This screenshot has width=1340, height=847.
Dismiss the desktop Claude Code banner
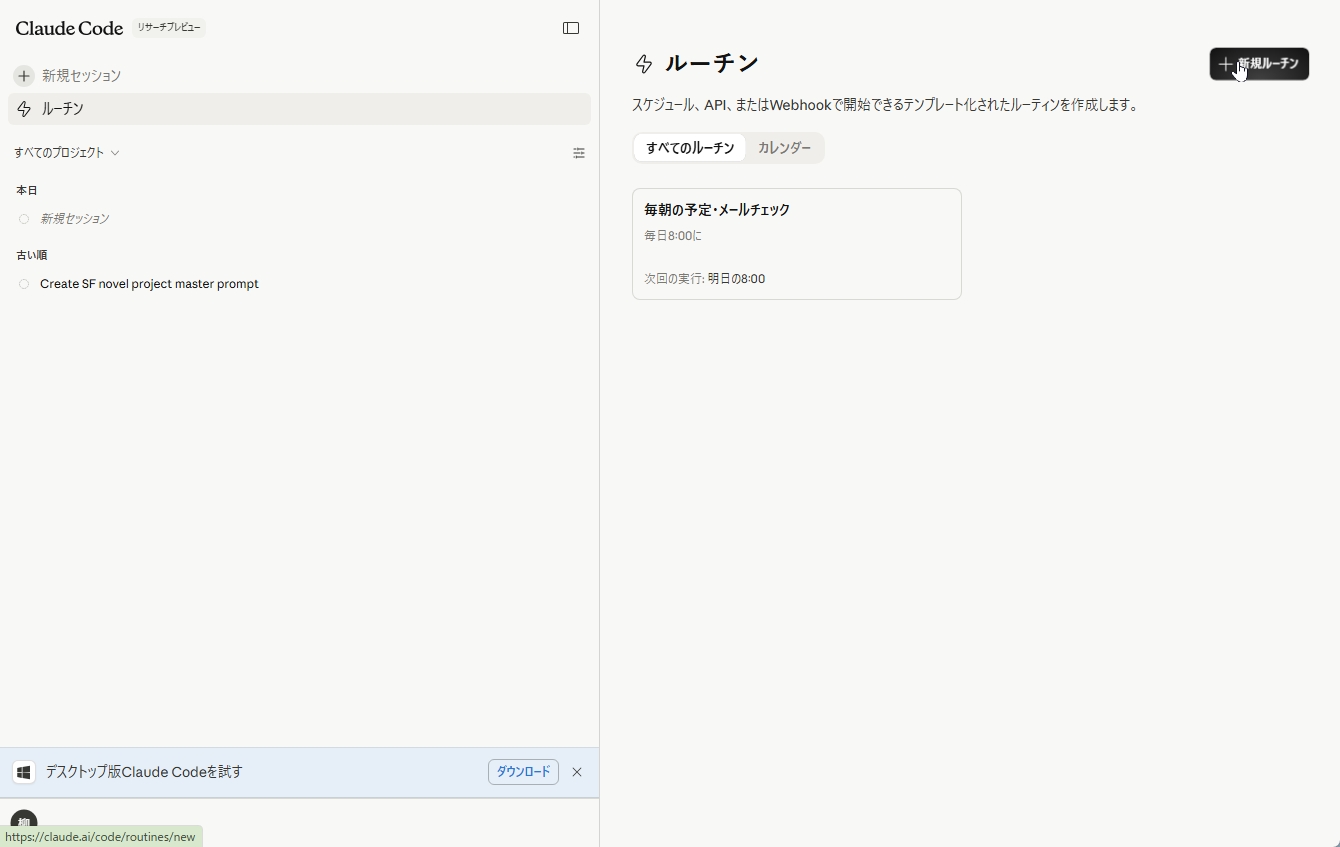pyautogui.click(x=576, y=772)
